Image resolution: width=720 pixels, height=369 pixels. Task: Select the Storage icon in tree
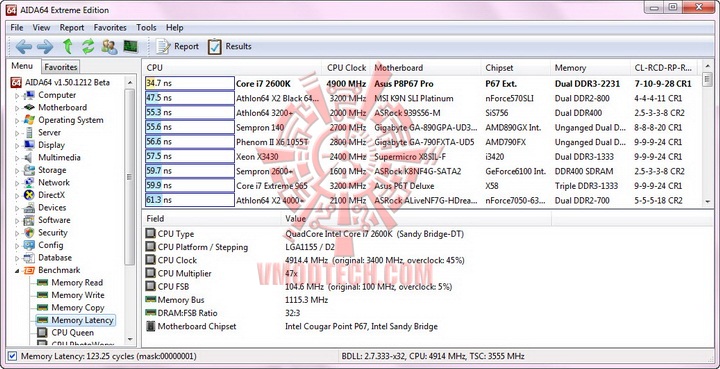click(x=29, y=170)
